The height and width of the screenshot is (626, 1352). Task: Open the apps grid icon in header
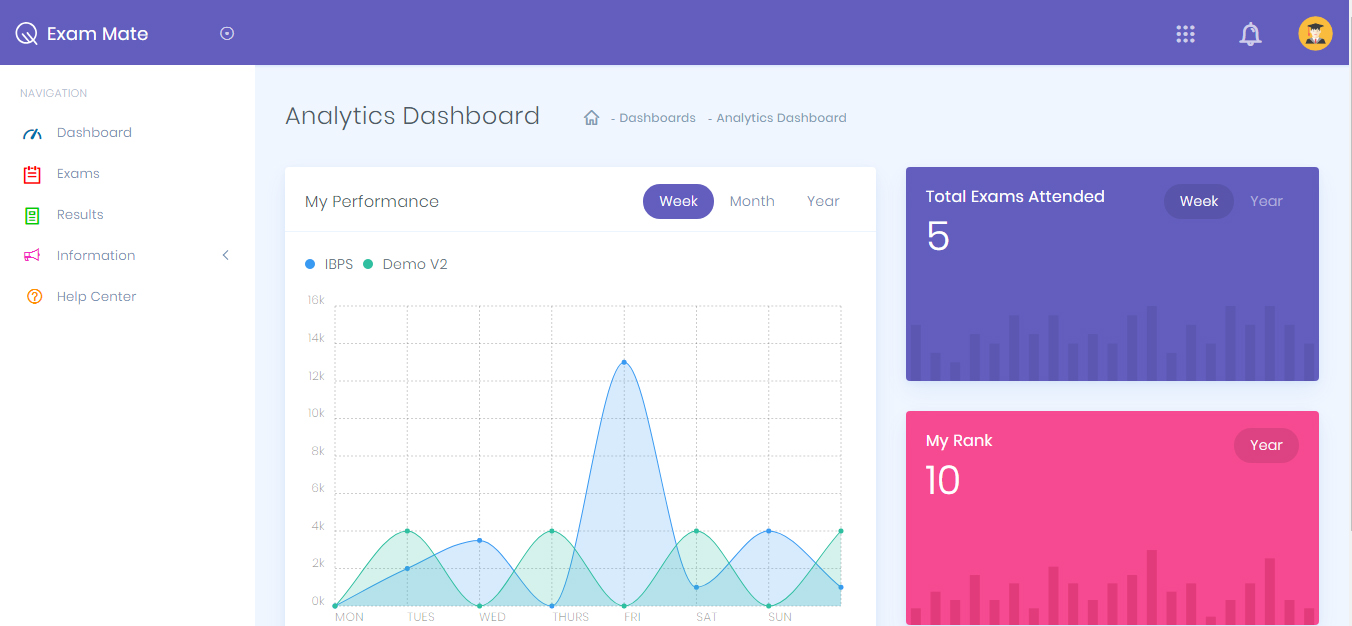[1185, 34]
